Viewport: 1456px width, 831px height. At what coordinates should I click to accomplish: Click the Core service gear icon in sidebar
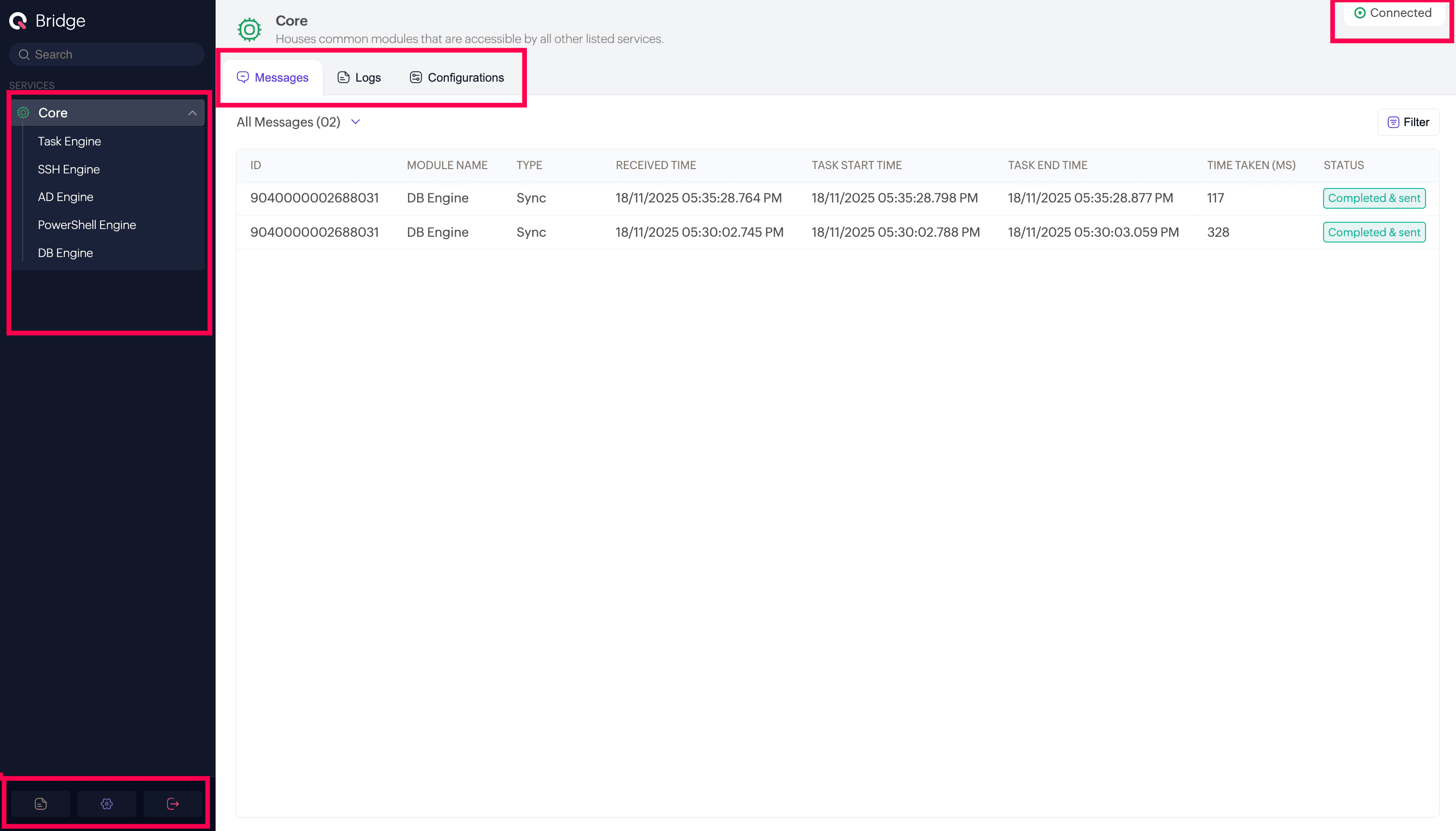(x=23, y=113)
